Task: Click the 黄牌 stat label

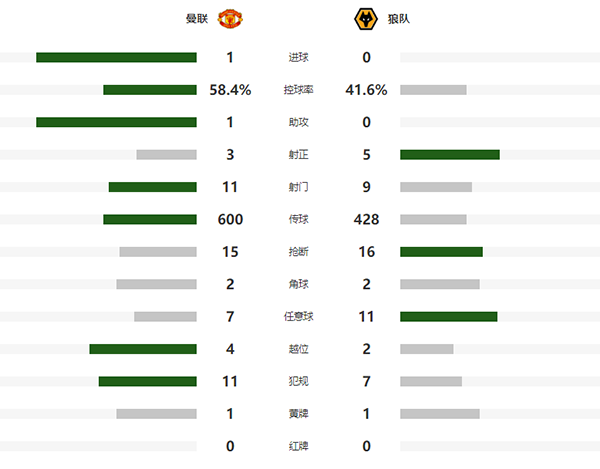Action: [299, 414]
